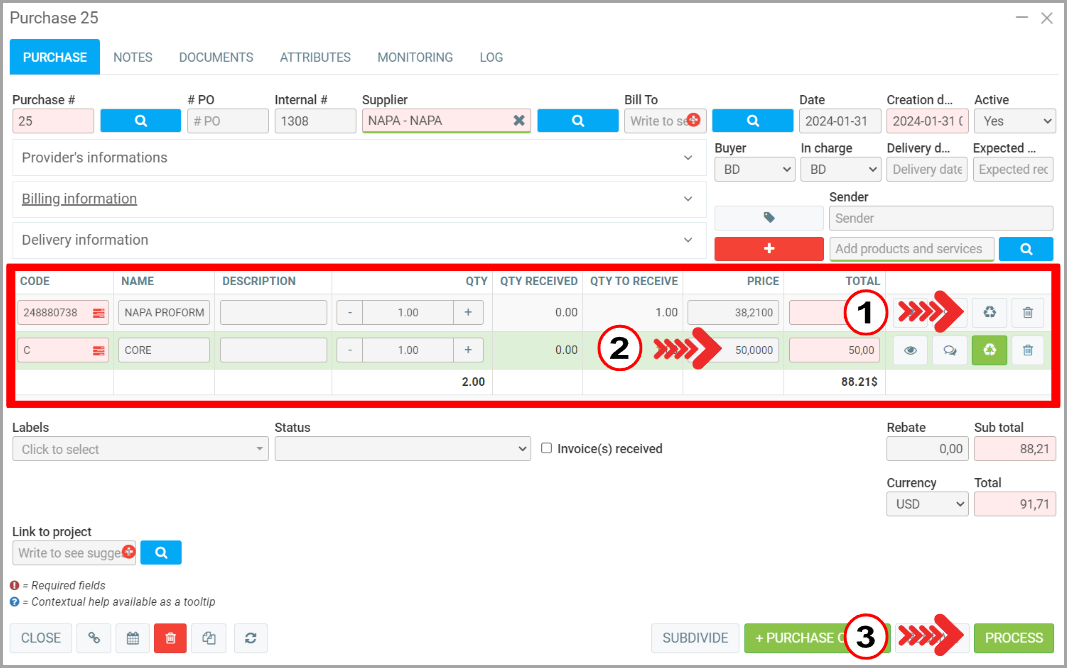Click the calendar icon in bottom toolbar

pyautogui.click(x=132, y=638)
